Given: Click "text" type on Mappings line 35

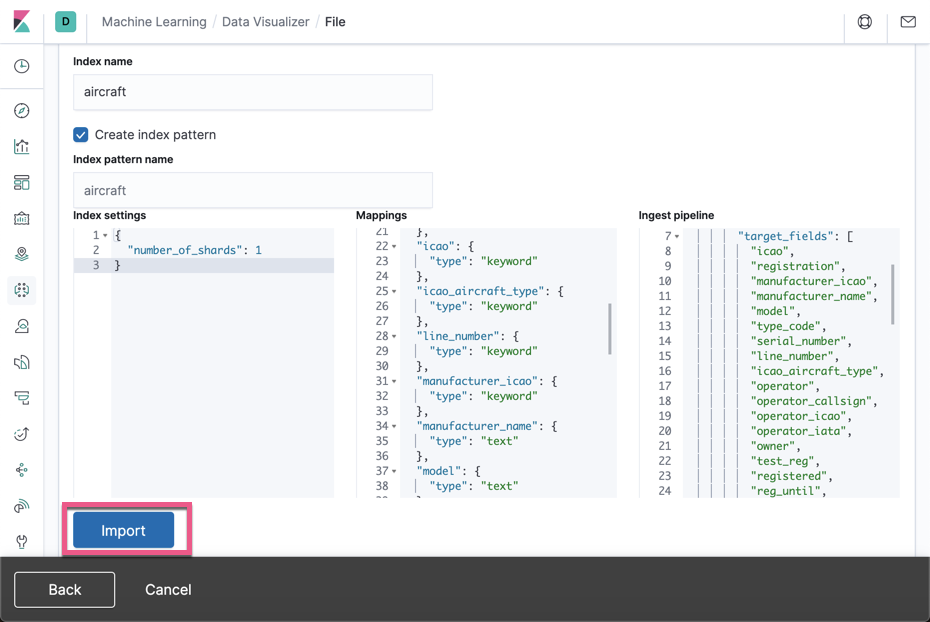Looking at the screenshot, I should tap(499, 441).
